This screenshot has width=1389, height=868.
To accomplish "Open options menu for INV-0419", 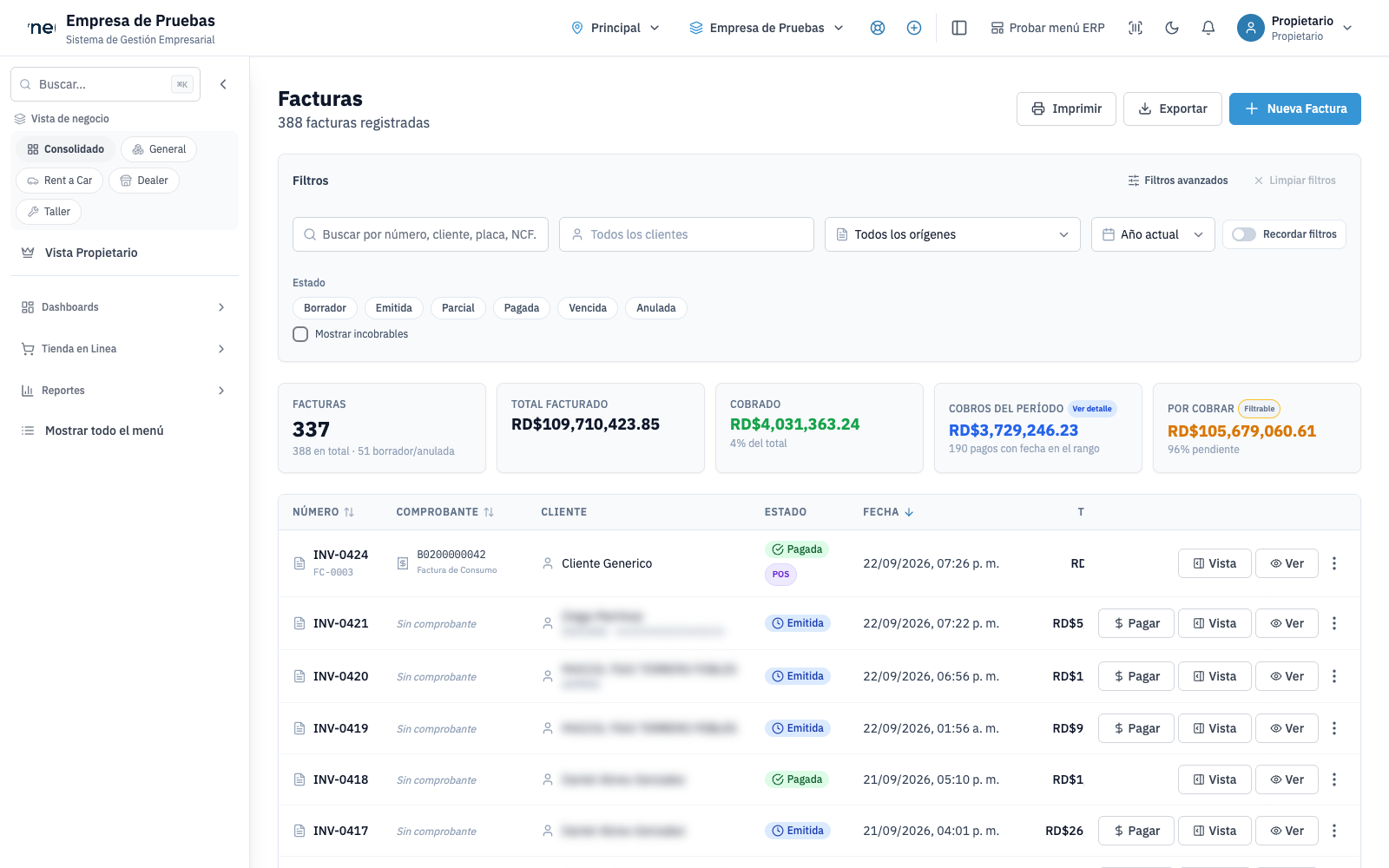I will click(x=1334, y=728).
